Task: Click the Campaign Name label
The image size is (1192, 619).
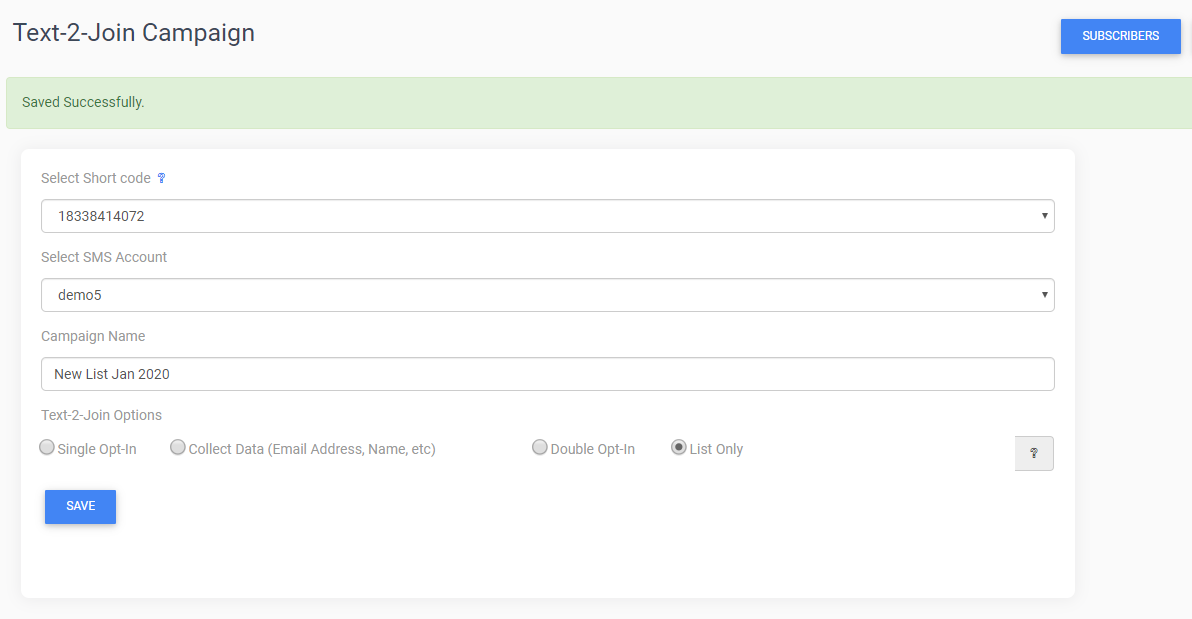Action: pyautogui.click(x=93, y=336)
